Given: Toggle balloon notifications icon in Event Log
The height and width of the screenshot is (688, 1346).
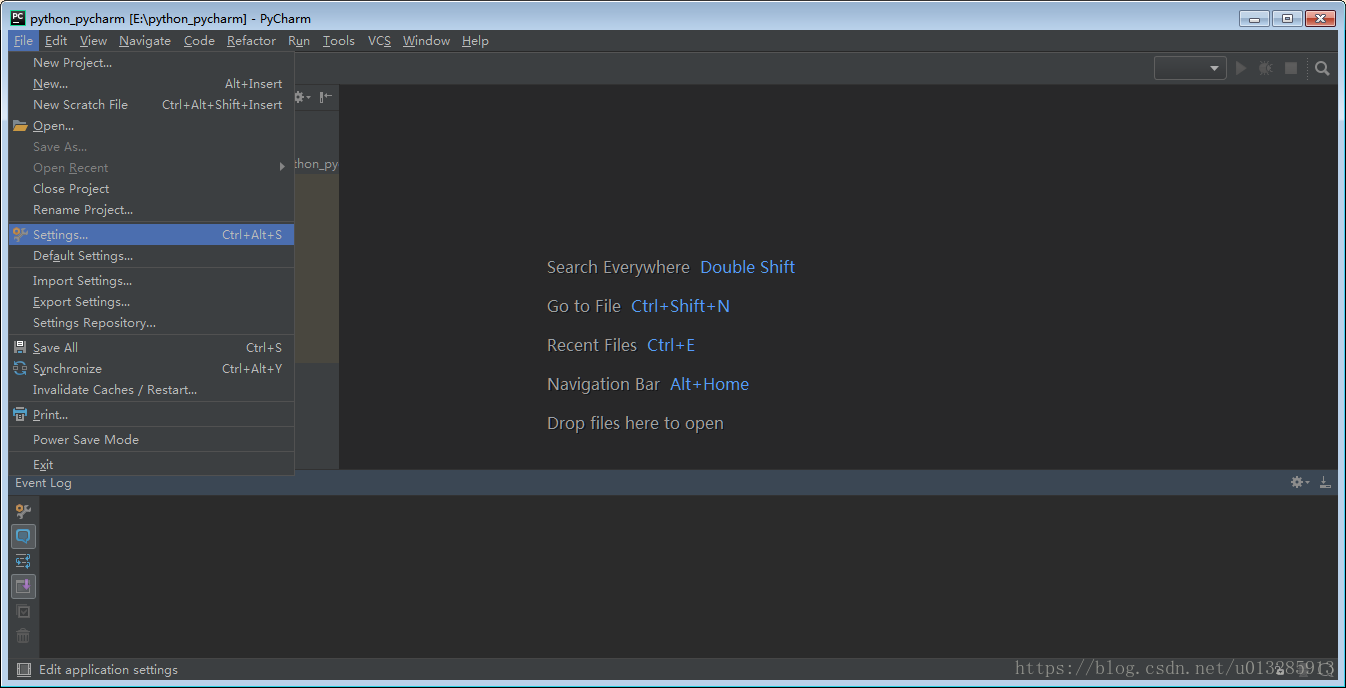Looking at the screenshot, I should [x=23, y=536].
